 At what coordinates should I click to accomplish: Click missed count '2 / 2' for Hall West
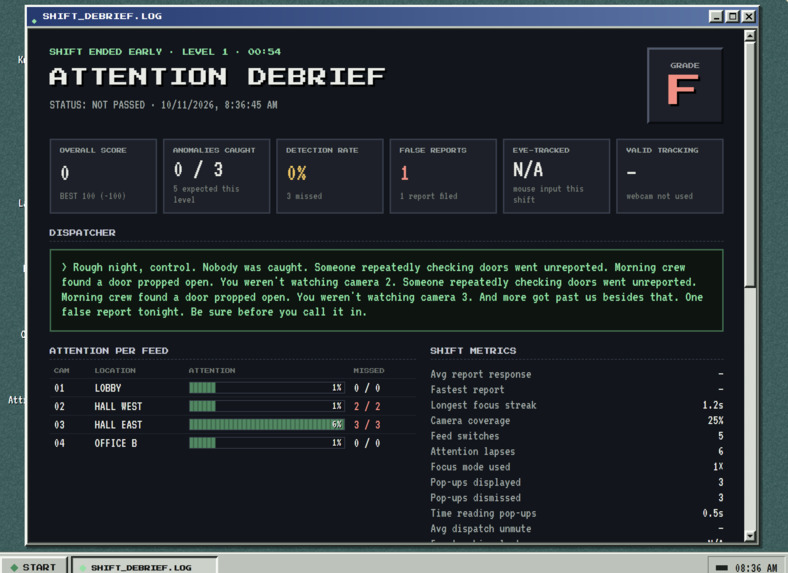(x=367, y=406)
